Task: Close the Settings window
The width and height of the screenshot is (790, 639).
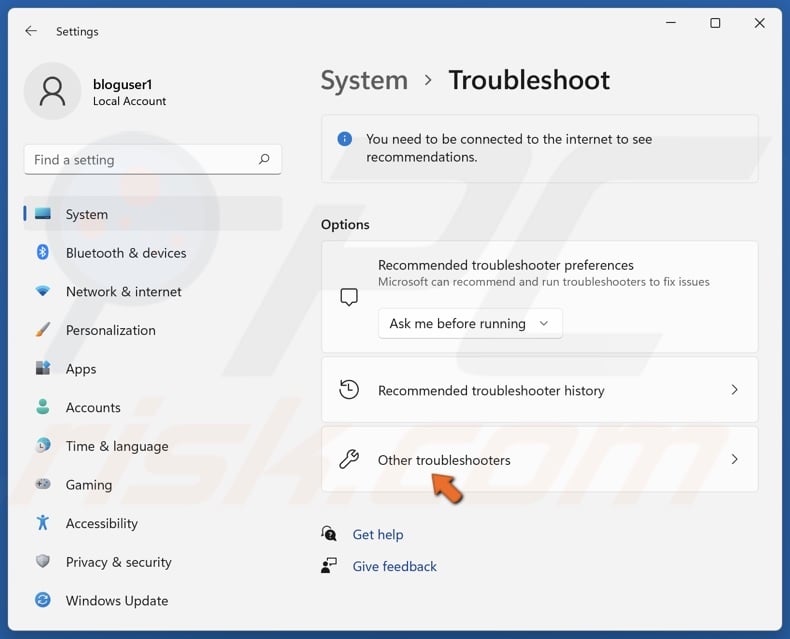Action: click(759, 23)
